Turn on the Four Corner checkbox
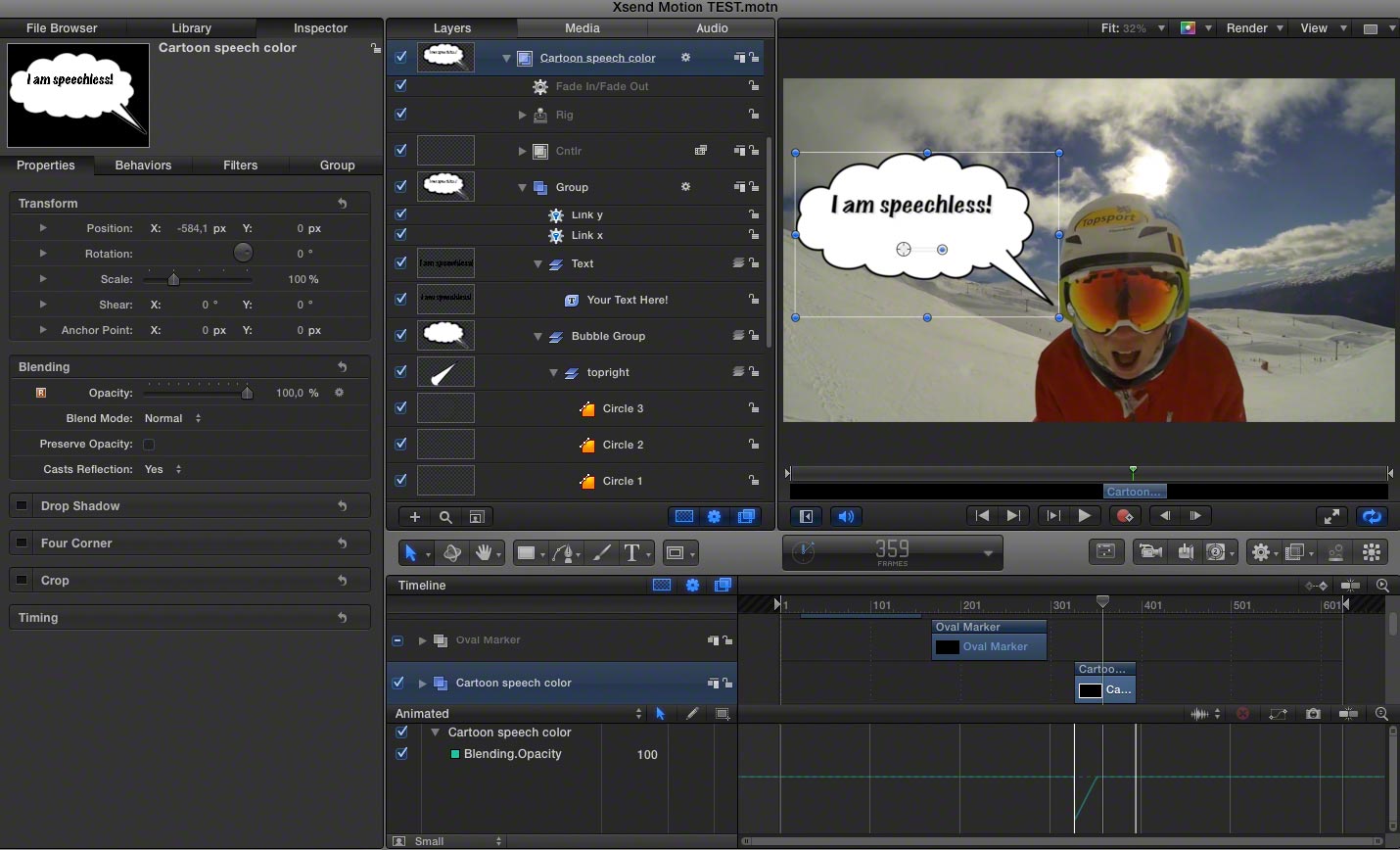 tap(22, 543)
